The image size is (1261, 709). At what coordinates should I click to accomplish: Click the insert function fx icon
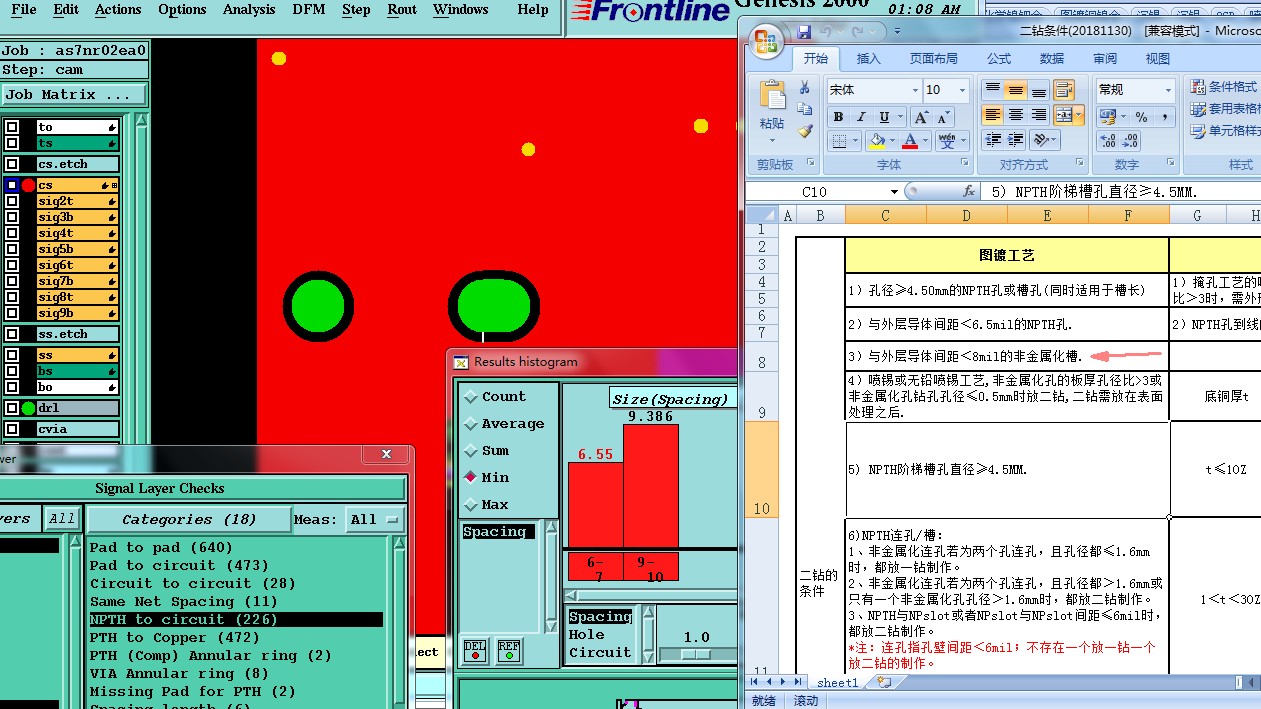[x=968, y=191]
